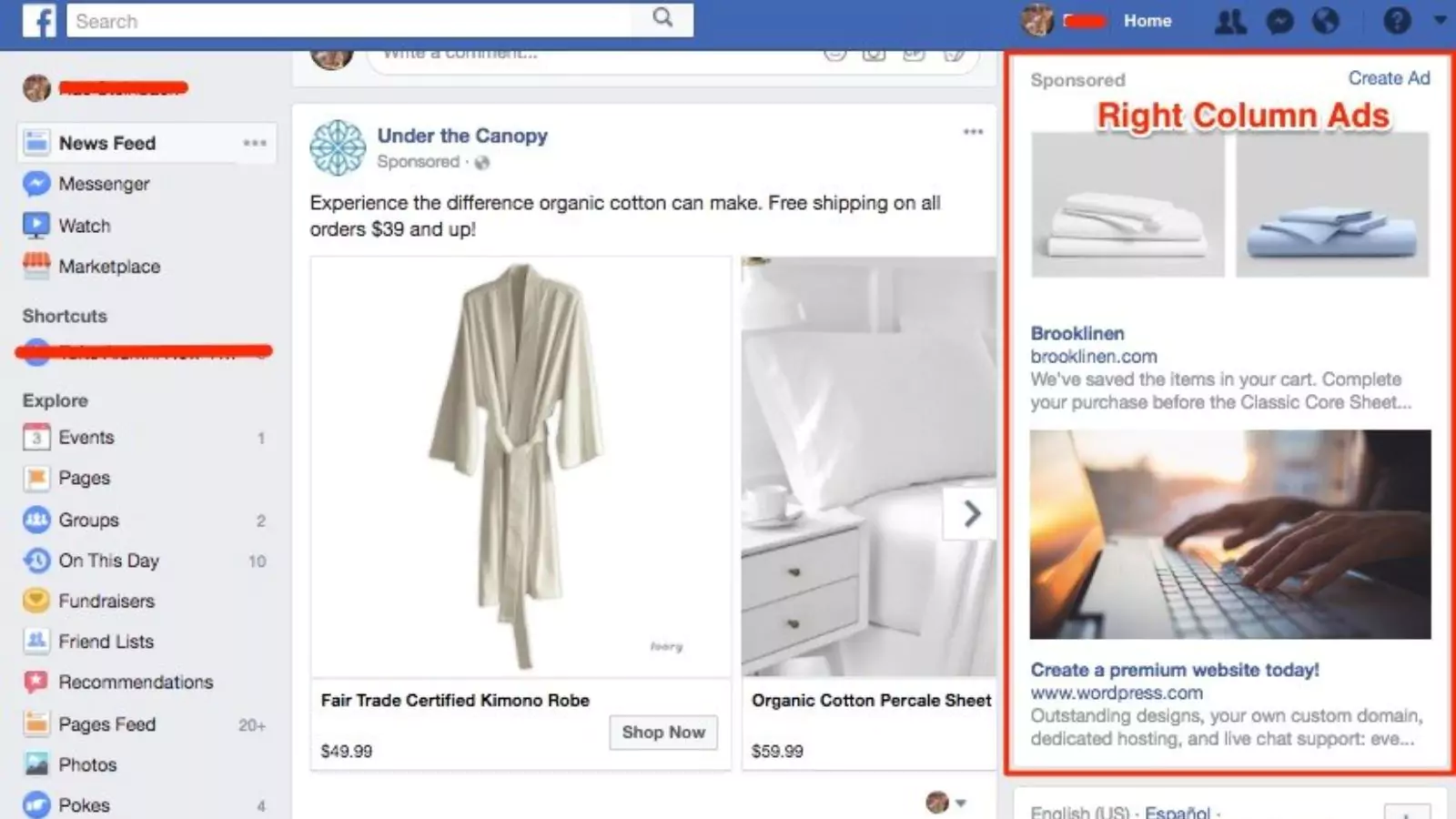This screenshot has width=1456, height=819.
Task: Open Watch label in sidebar
Action: (85, 226)
